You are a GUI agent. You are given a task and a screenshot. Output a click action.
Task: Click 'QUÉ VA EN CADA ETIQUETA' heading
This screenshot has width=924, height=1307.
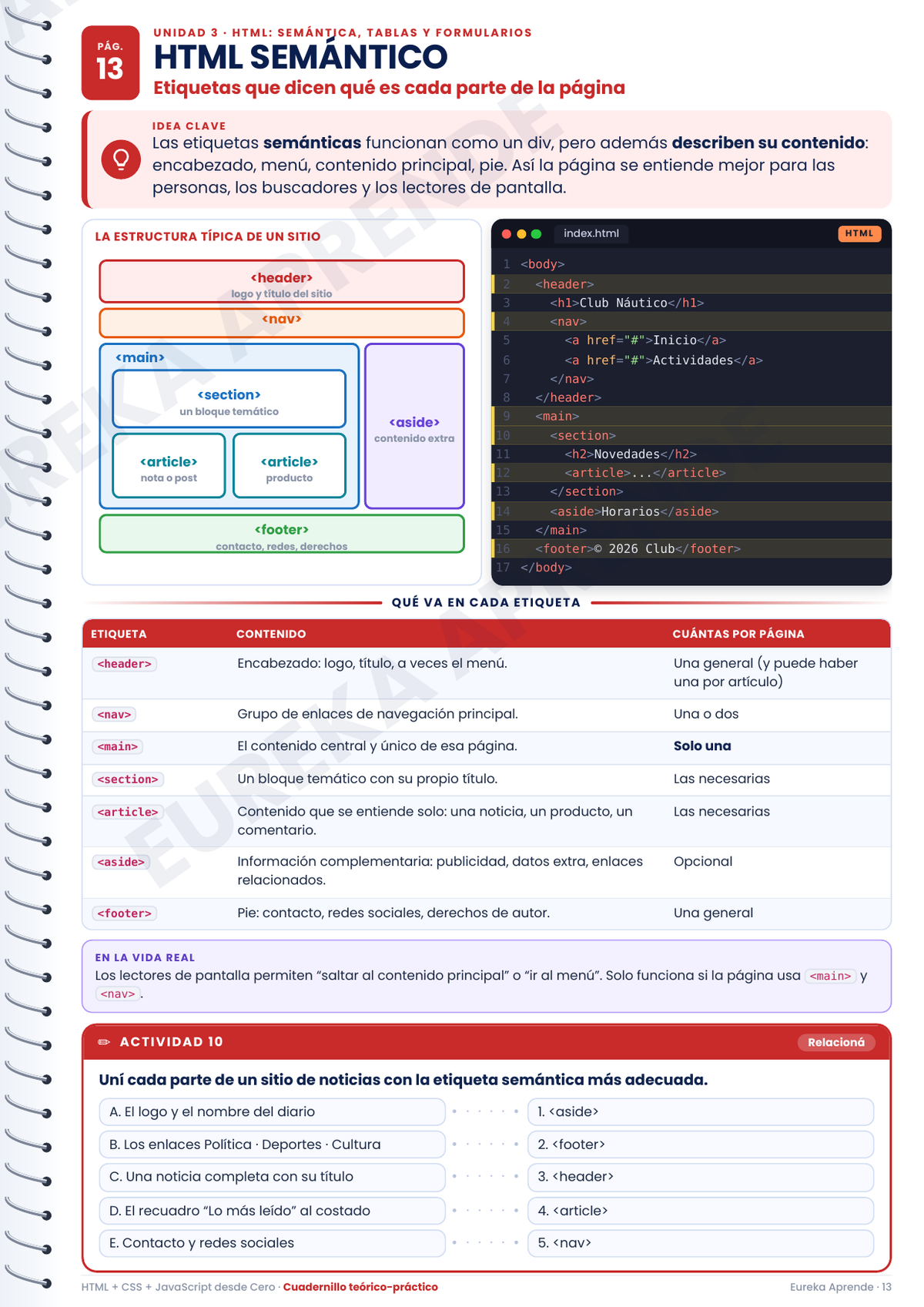(486, 602)
